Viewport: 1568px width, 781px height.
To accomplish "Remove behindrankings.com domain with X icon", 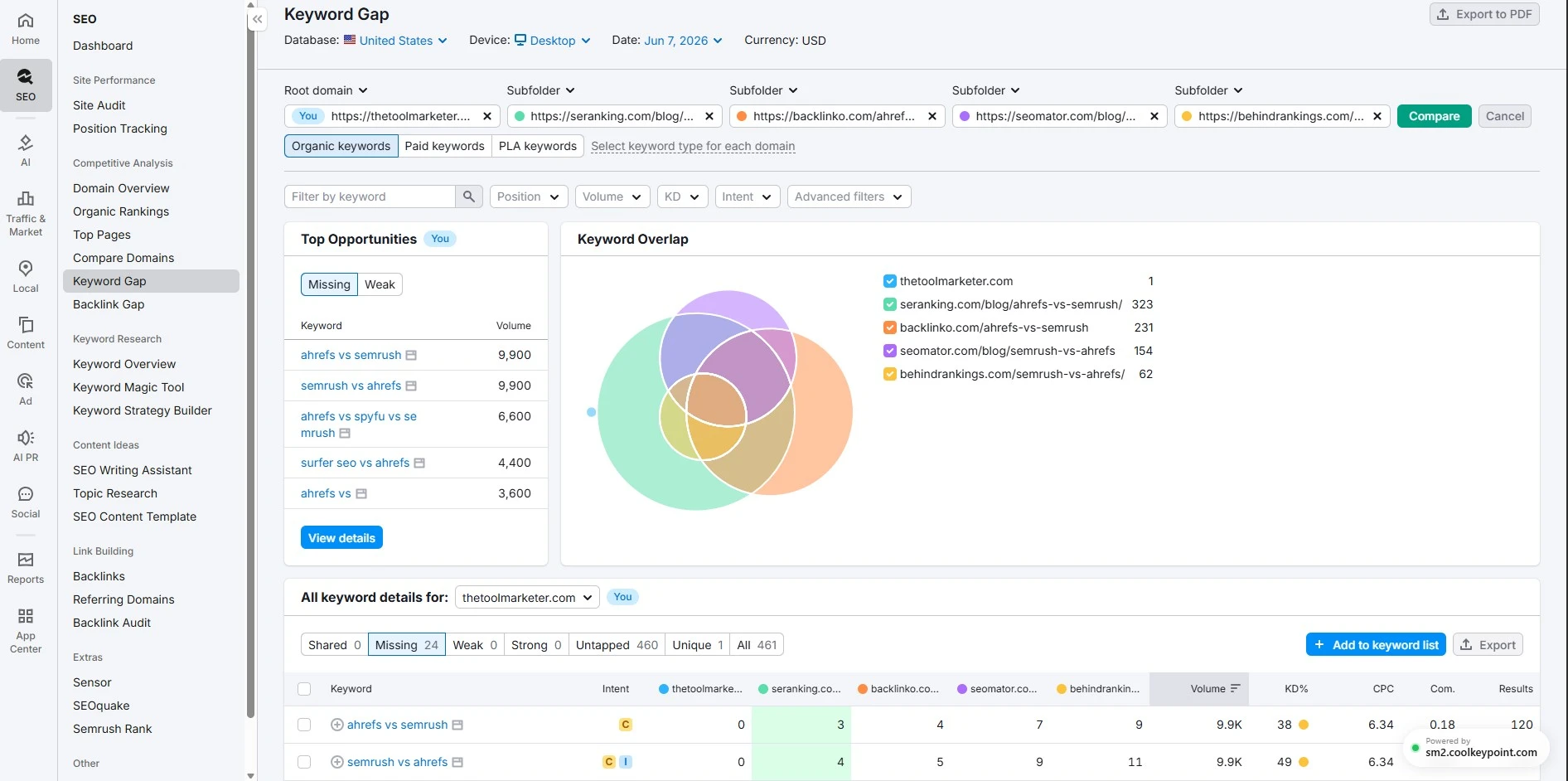I will click(1377, 116).
